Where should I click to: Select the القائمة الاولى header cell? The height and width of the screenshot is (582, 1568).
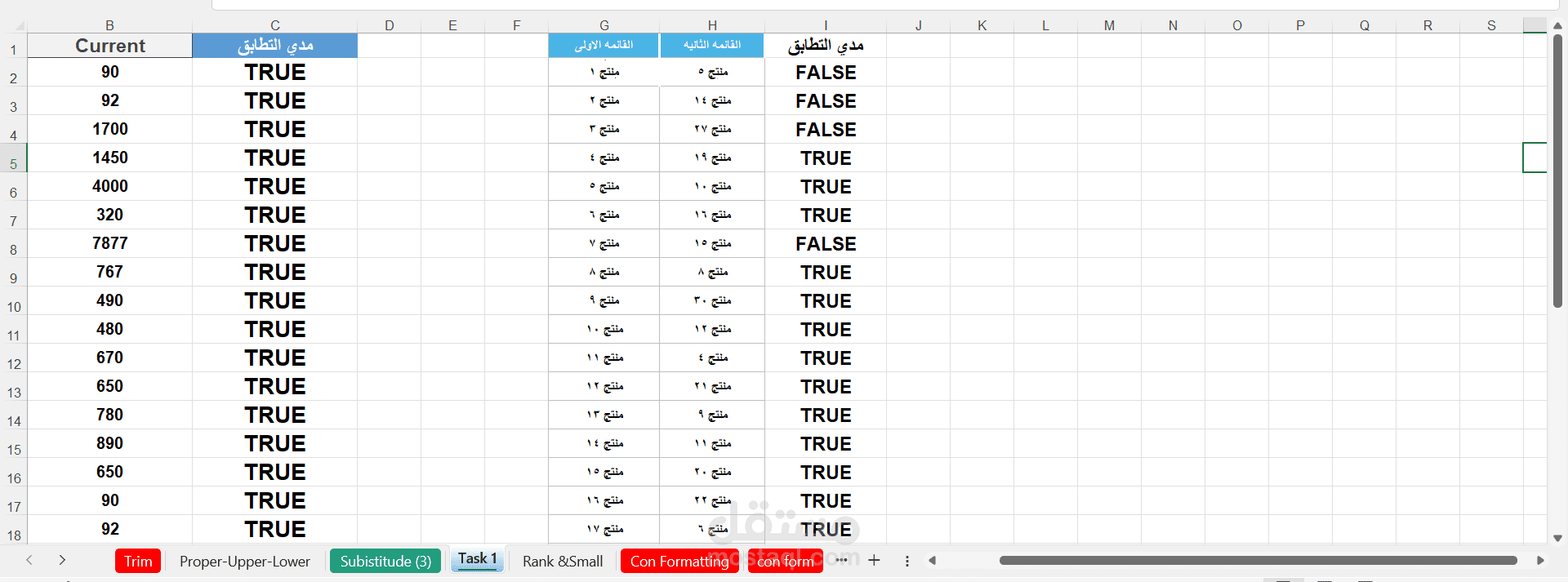604,46
